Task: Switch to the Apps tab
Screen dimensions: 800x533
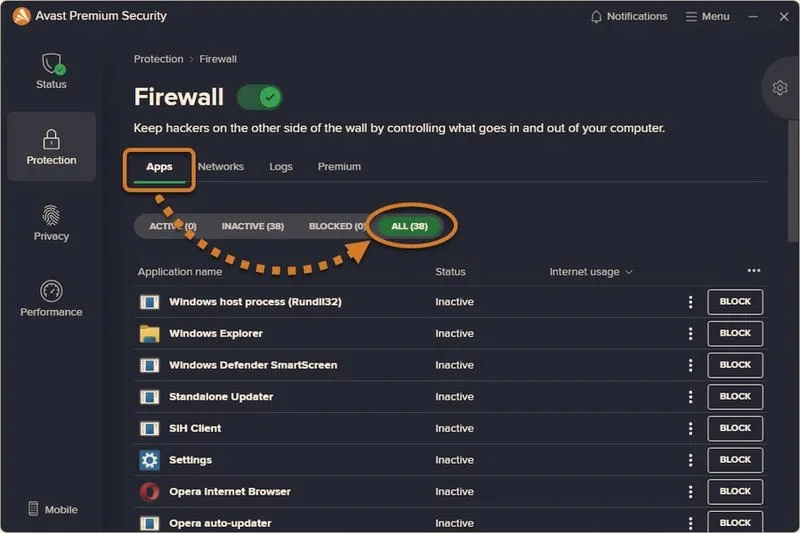Action: [x=159, y=167]
